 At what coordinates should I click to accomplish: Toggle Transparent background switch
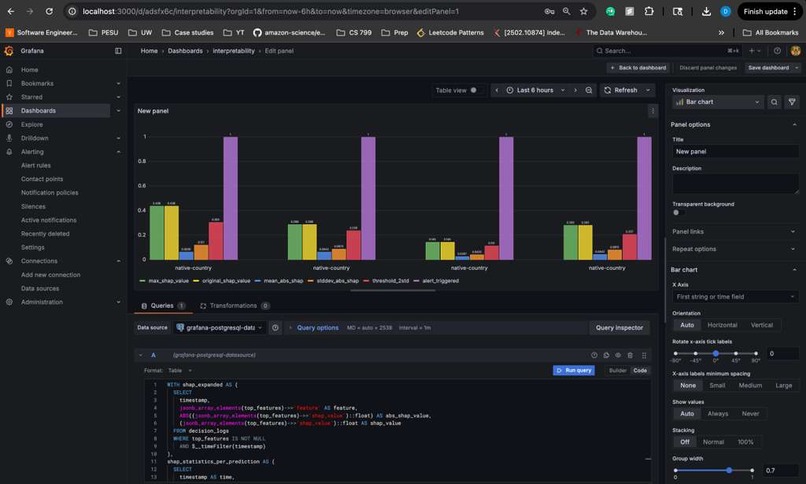pos(677,213)
